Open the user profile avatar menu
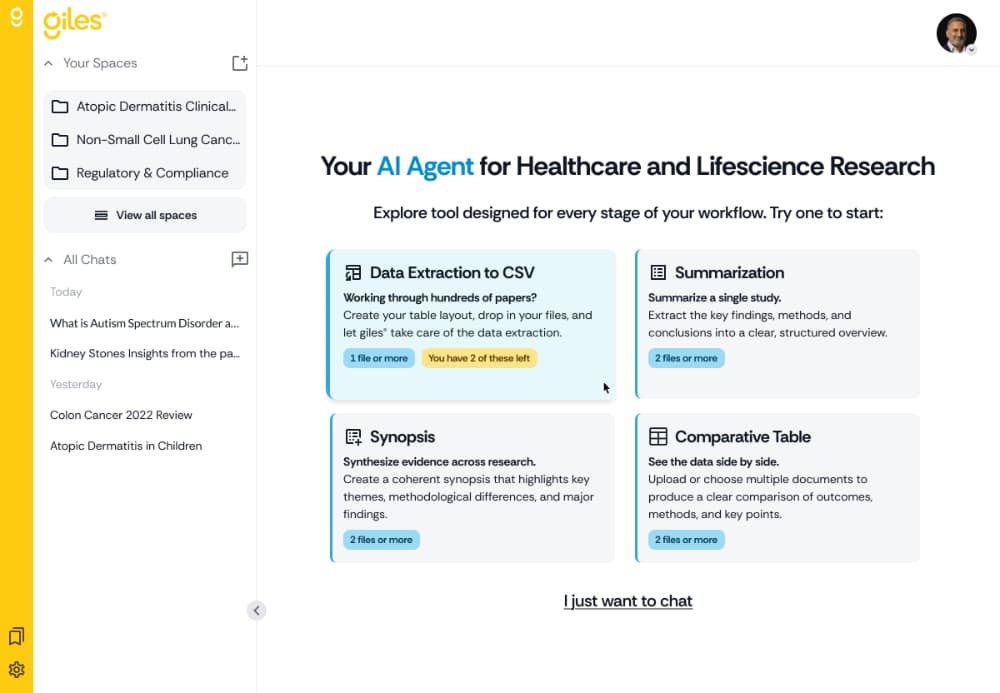1000x693 pixels. (956, 33)
